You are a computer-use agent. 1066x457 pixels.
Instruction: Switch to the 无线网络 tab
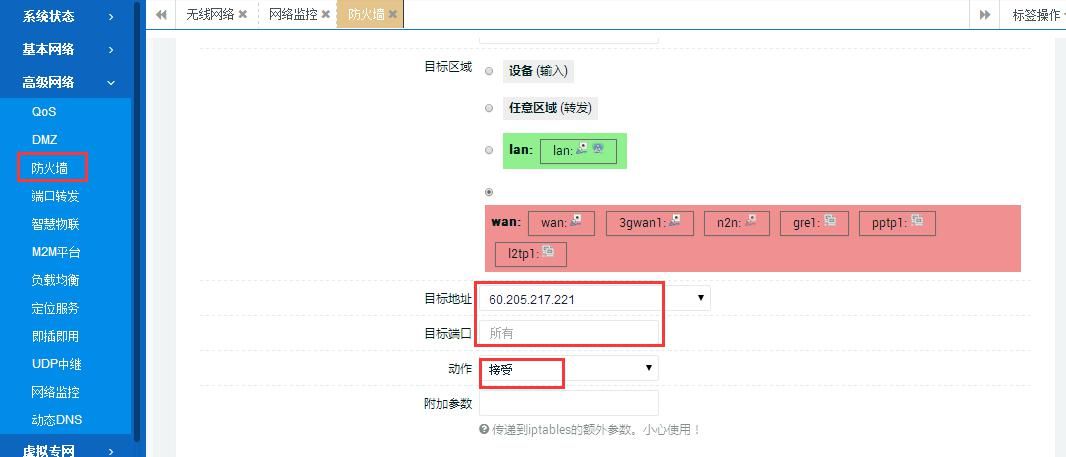[x=210, y=15]
